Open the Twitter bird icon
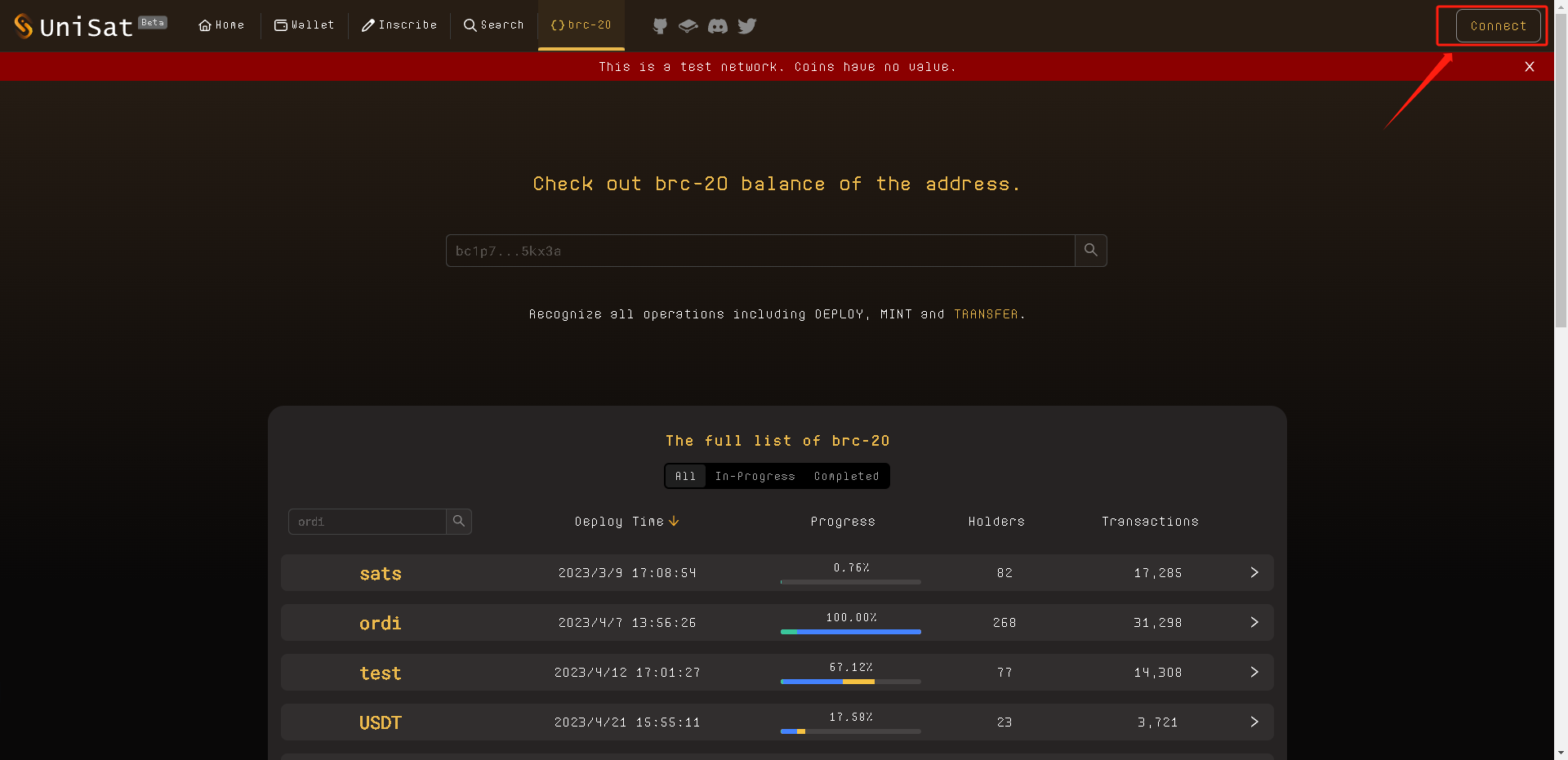This screenshot has height=760, width=1568. tap(746, 26)
